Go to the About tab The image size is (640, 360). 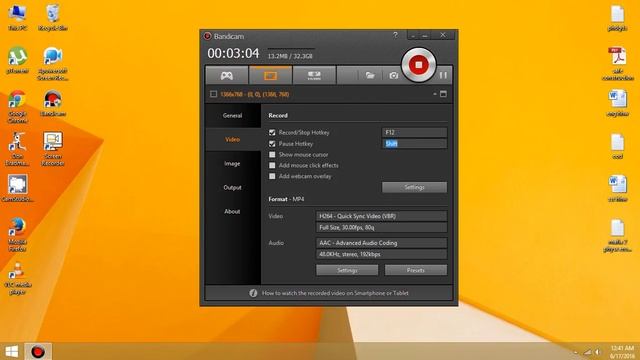pyautogui.click(x=233, y=211)
